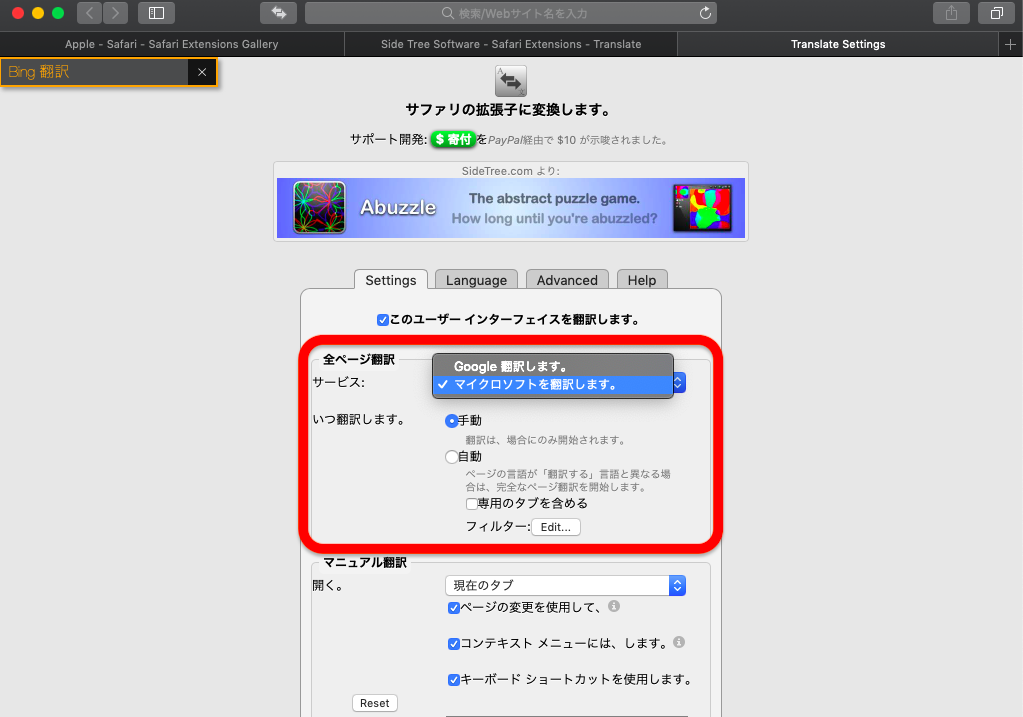Select the 自動 radio button
Viewport: 1023px width, 717px height.
tap(451, 457)
